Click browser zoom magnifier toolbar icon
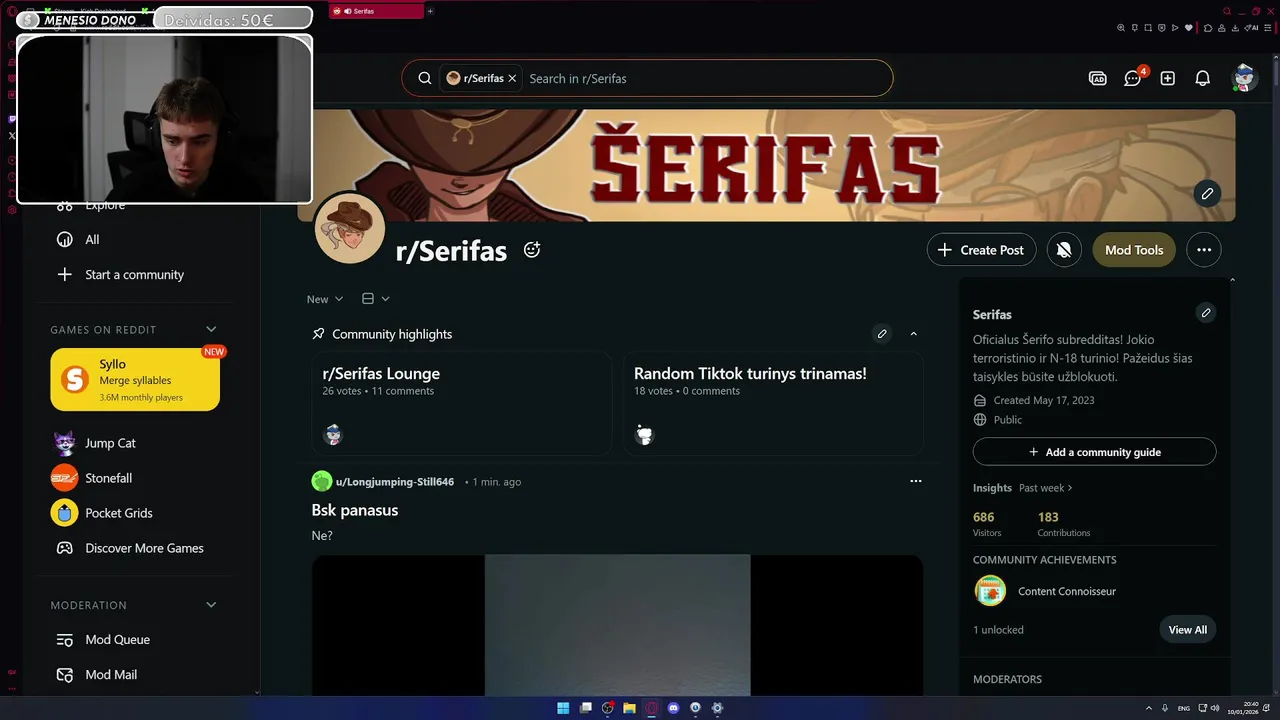The image size is (1280, 720). coord(1121,28)
